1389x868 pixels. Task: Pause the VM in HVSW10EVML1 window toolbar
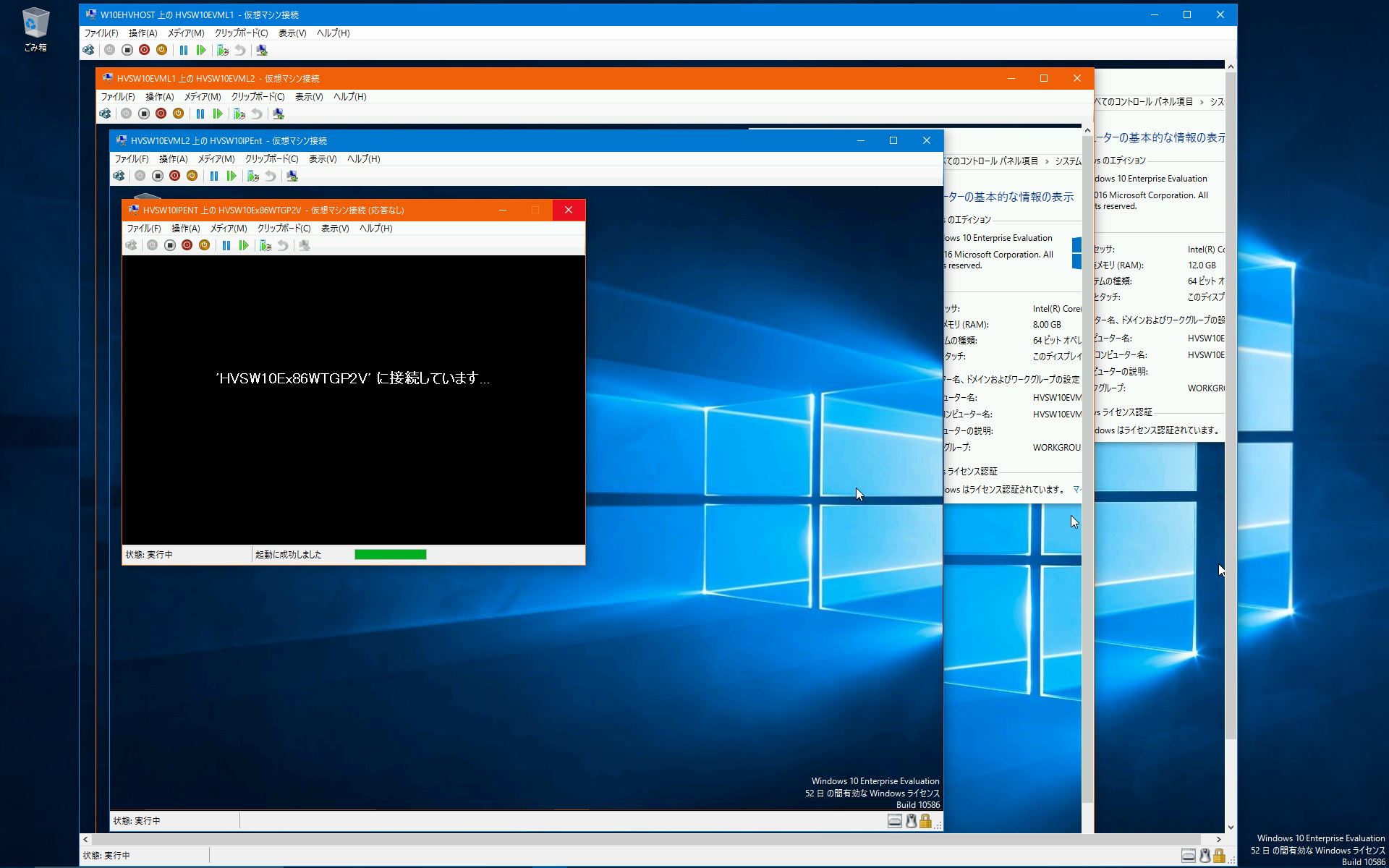point(184,50)
